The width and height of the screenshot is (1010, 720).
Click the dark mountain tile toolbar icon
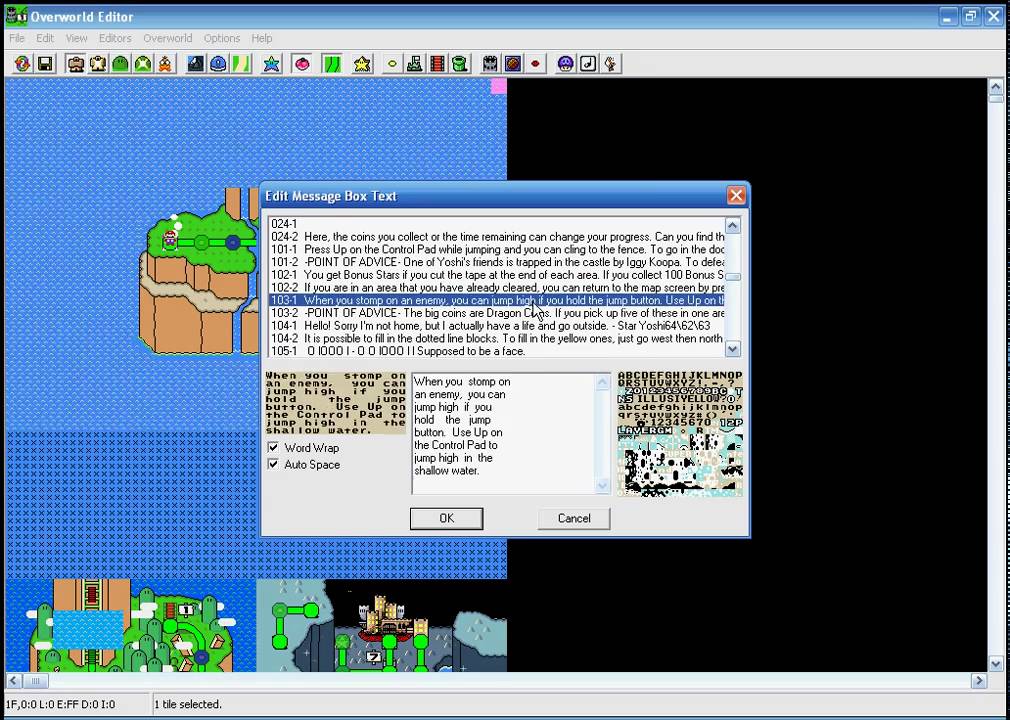pyautogui.click(x=196, y=64)
